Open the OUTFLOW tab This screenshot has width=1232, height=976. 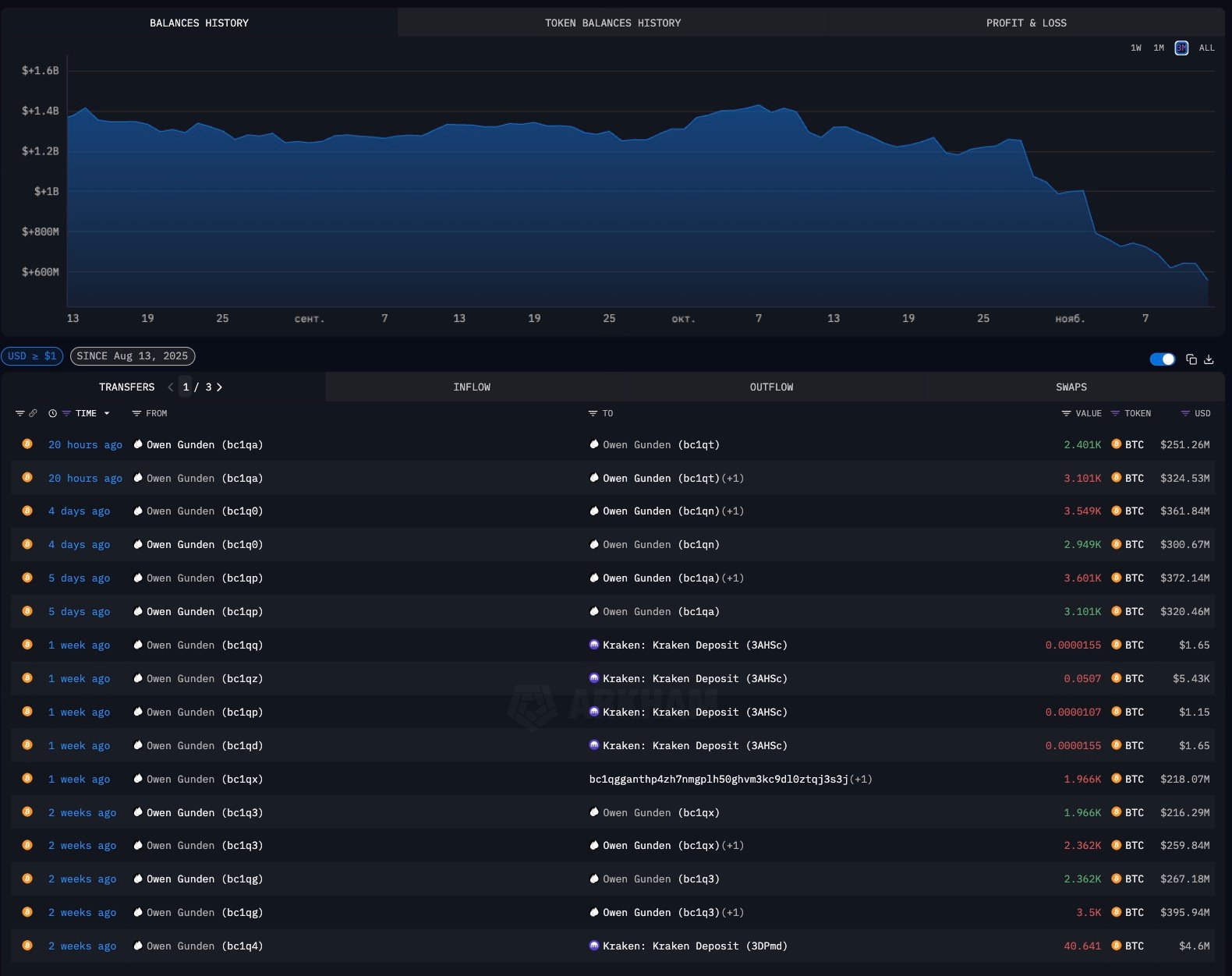click(771, 387)
